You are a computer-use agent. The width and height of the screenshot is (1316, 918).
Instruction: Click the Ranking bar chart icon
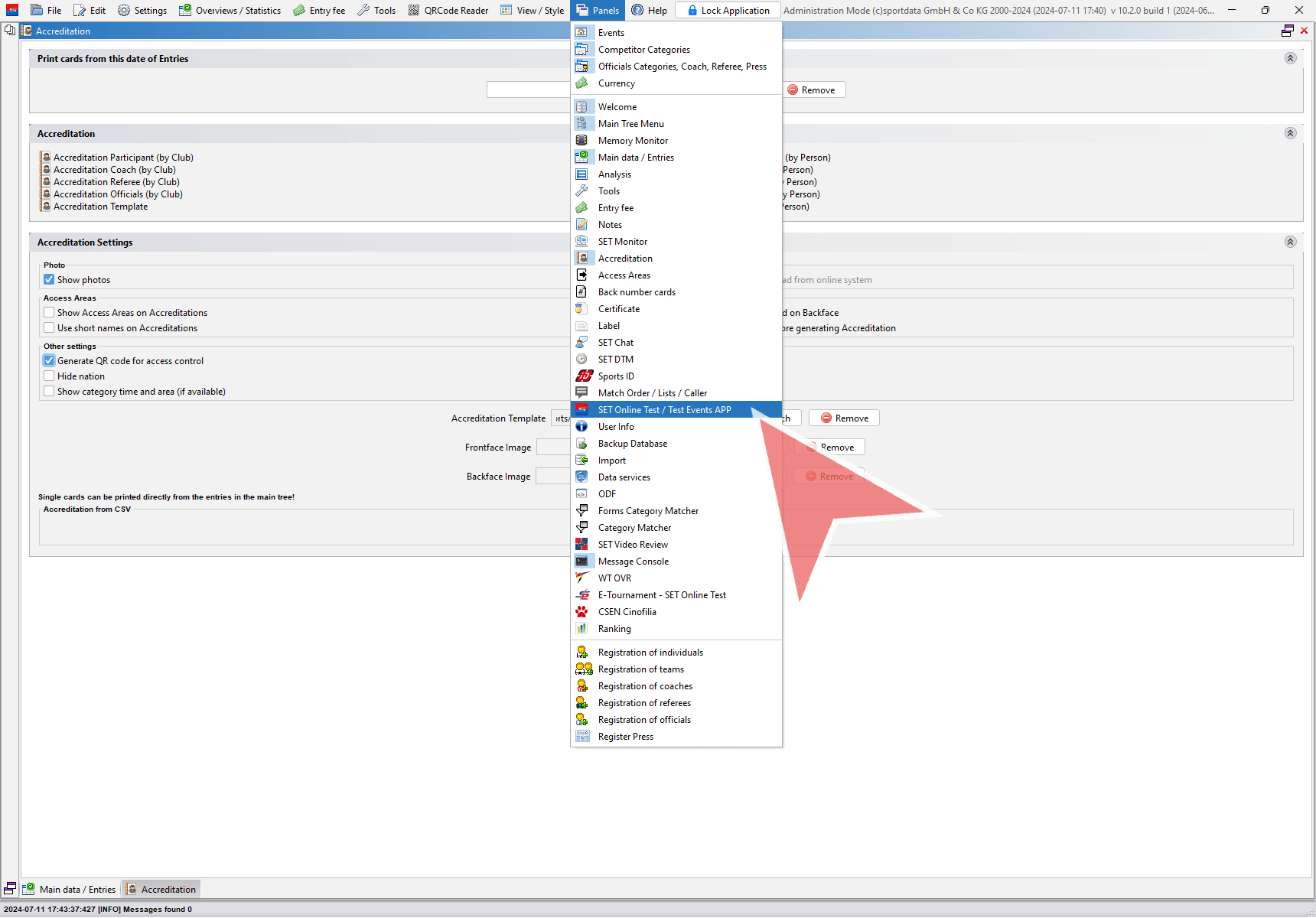pos(582,628)
